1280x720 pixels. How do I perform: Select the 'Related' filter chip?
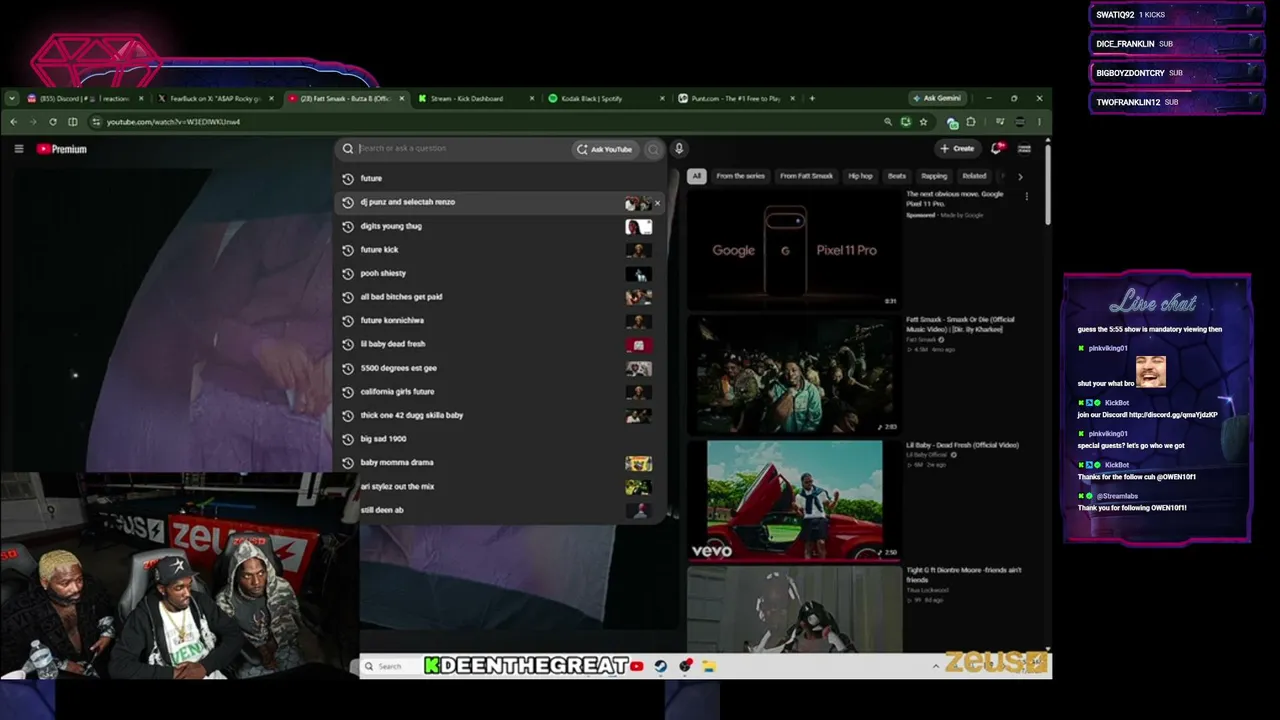[974, 176]
